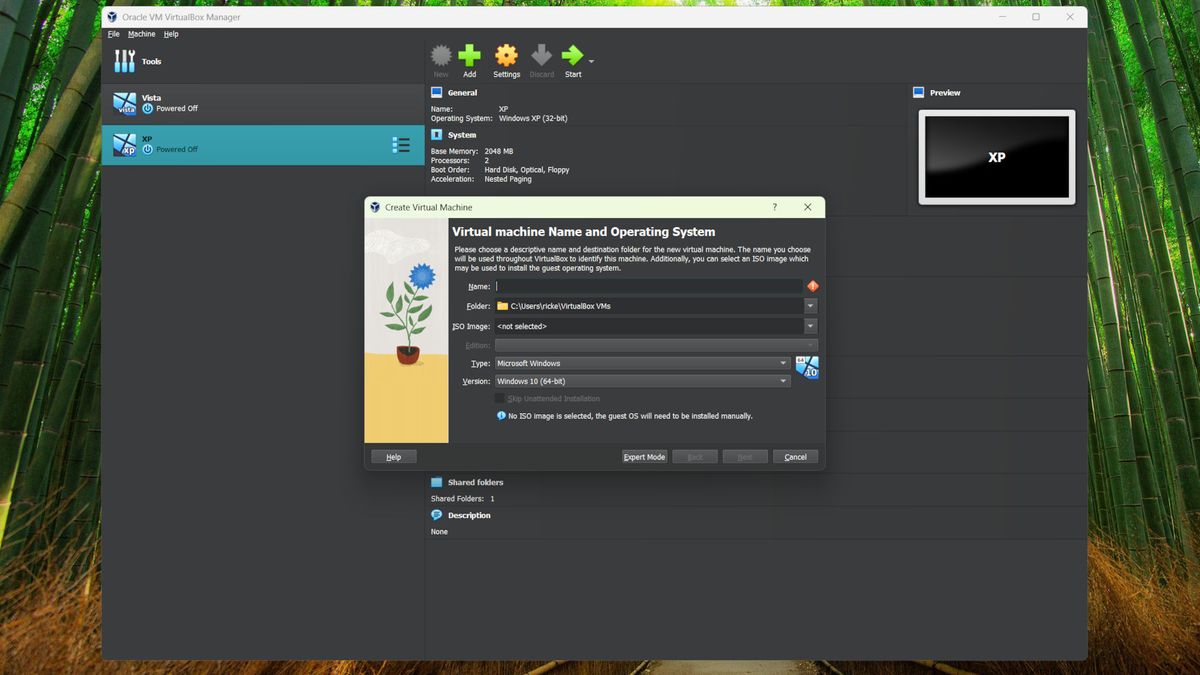Open the ISO Image selector dropdown
Image resolution: width=1200 pixels, height=675 pixels.
tap(810, 325)
